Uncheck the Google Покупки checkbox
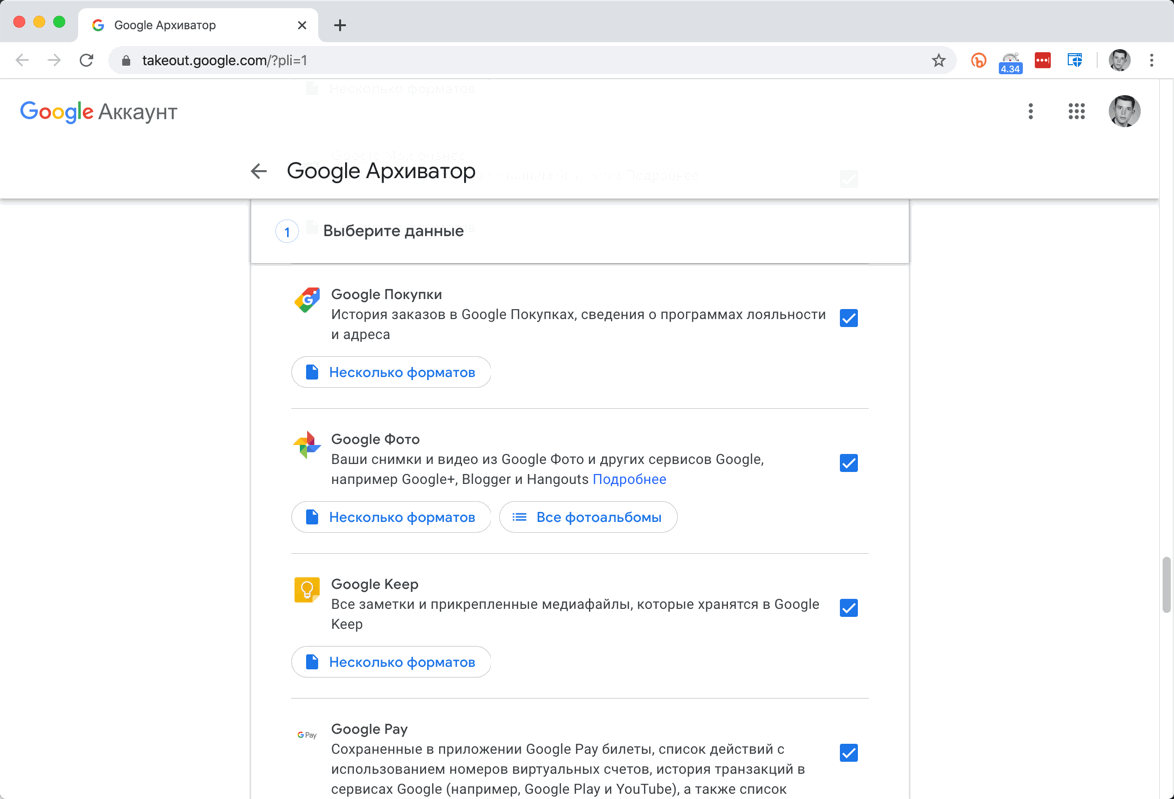Viewport: 1174px width, 799px height. click(848, 318)
